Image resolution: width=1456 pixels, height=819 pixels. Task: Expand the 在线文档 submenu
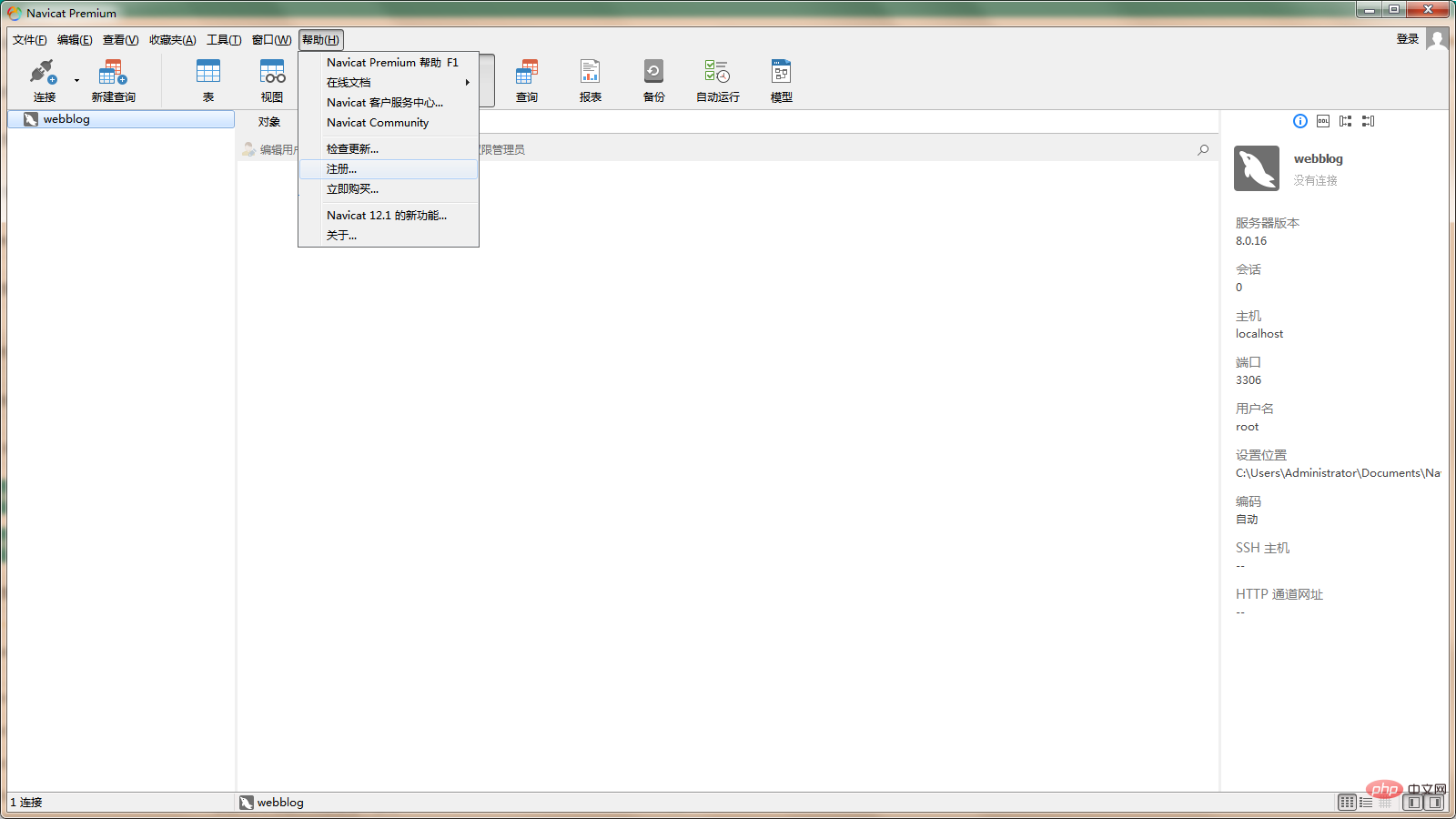(x=389, y=83)
